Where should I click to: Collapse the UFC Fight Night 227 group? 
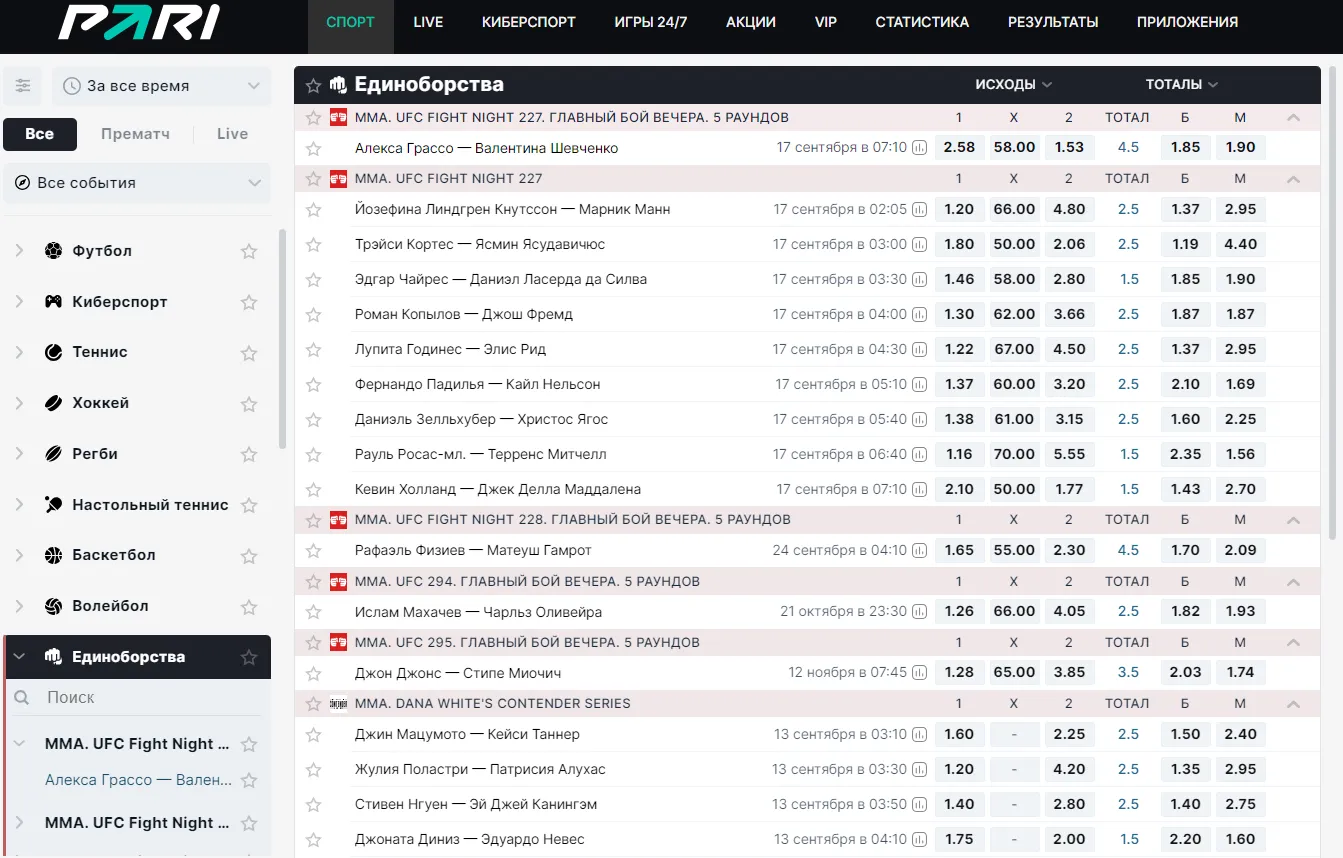click(x=1293, y=179)
